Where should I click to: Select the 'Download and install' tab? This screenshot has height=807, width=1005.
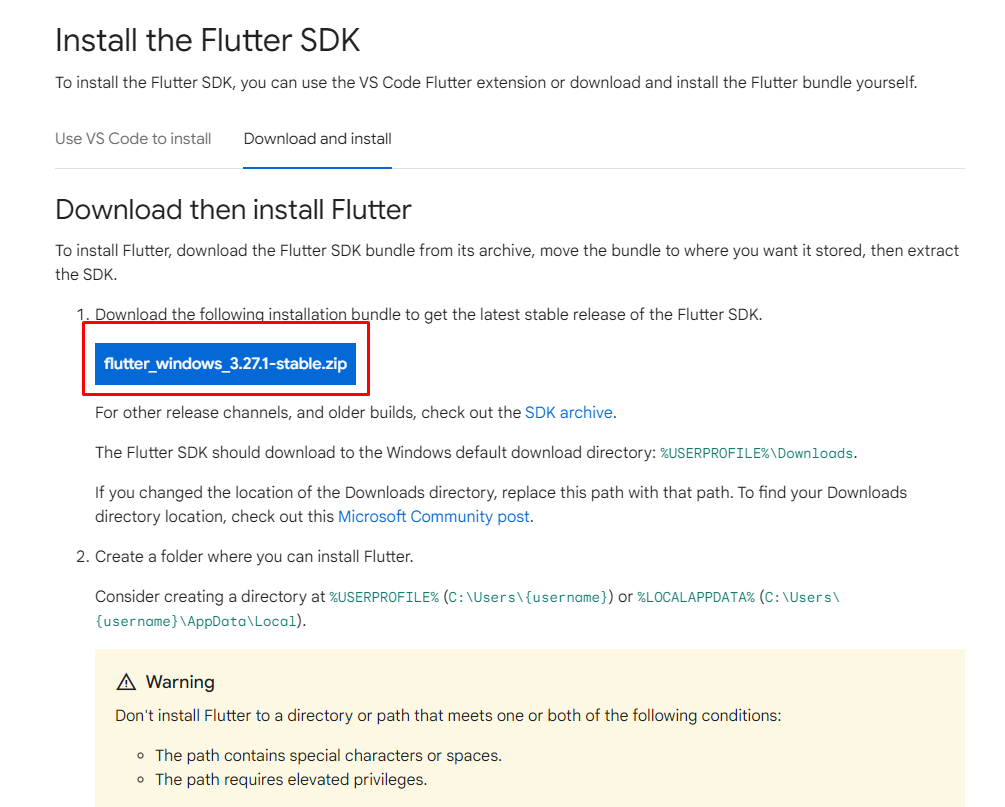click(x=317, y=138)
